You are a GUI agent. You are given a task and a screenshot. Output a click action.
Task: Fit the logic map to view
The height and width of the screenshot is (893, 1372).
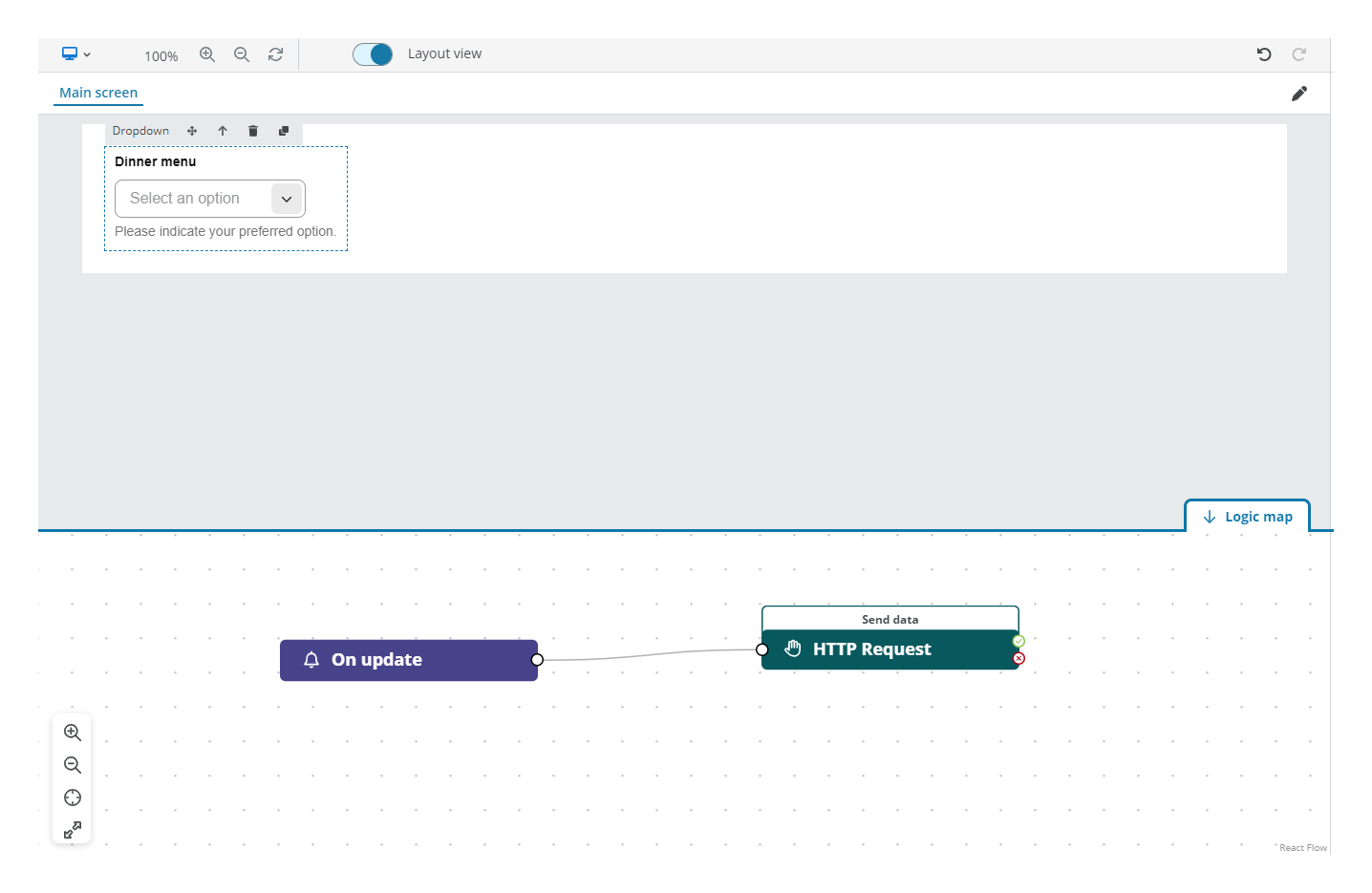click(x=72, y=797)
